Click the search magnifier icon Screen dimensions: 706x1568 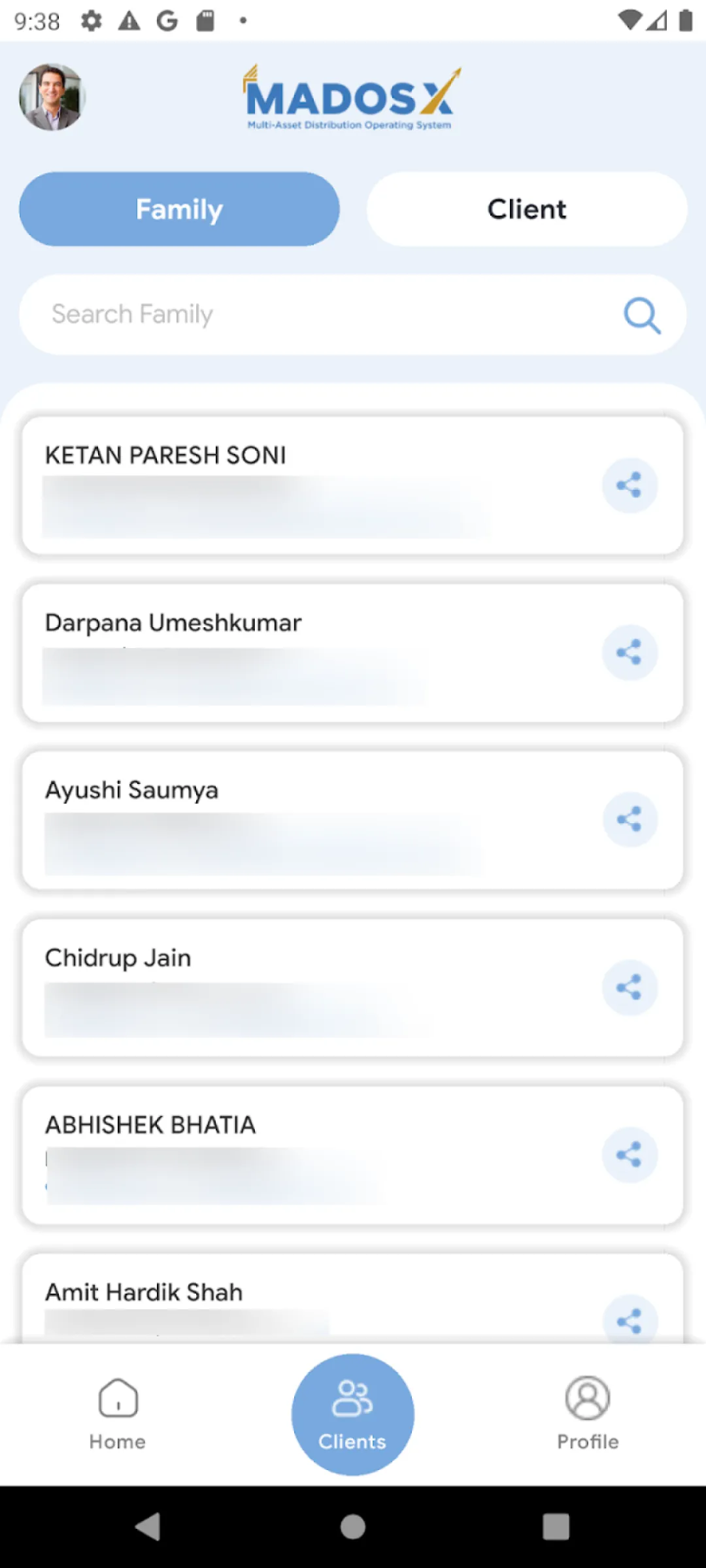(641, 316)
